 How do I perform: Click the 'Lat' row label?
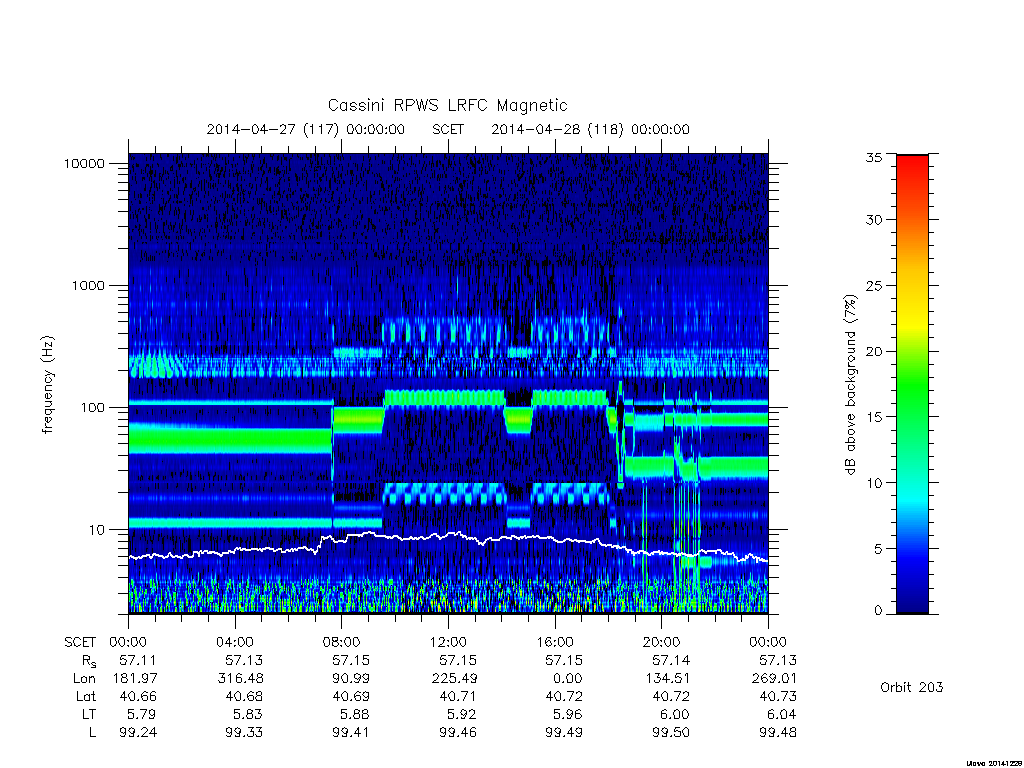[86, 696]
